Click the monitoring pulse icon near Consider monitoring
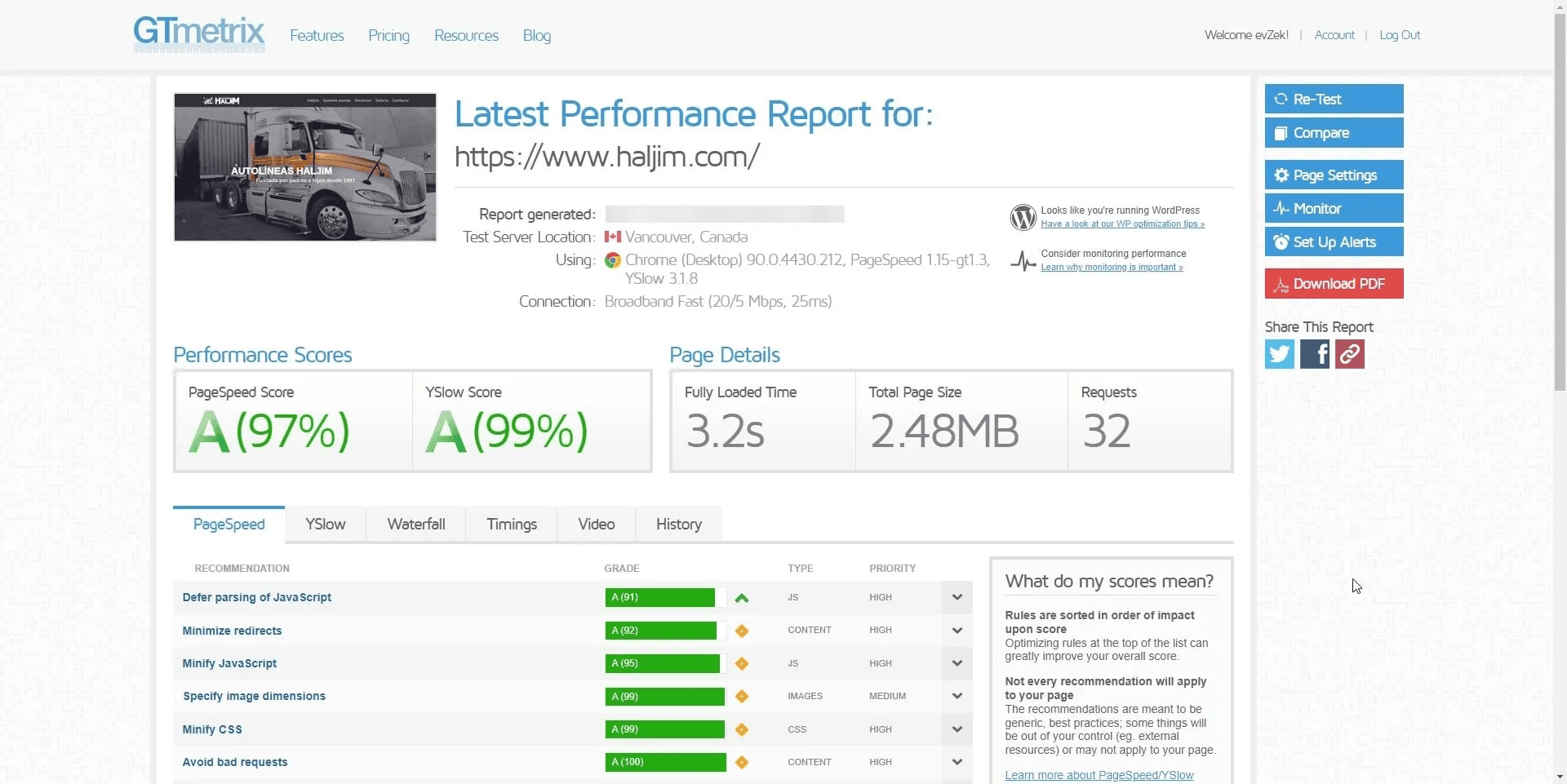The height and width of the screenshot is (784, 1567). click(1023, 261)
